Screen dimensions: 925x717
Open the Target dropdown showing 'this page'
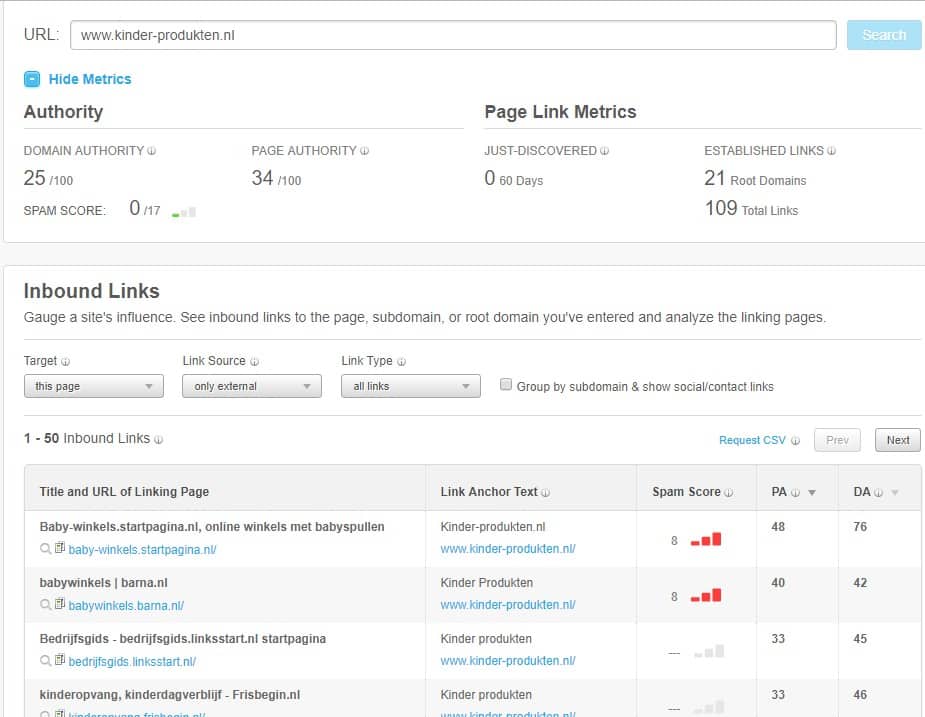tap(93, 384)
